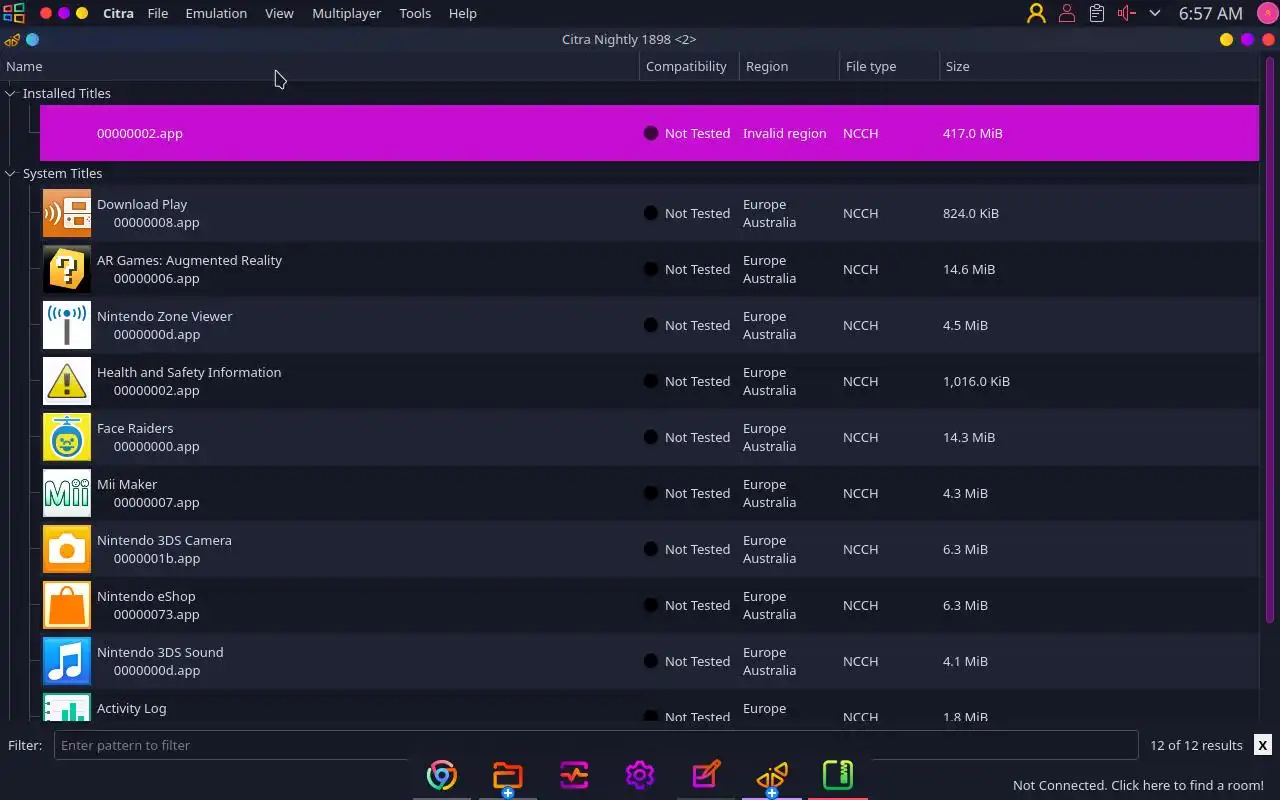Select Nintendo 3DS Sound row

[x=649, y=661]
